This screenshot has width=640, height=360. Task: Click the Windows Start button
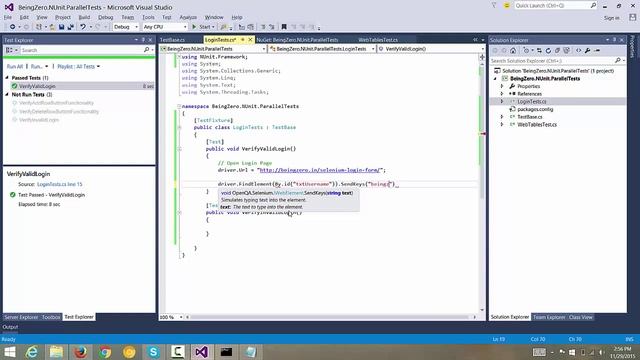point(9,352)
